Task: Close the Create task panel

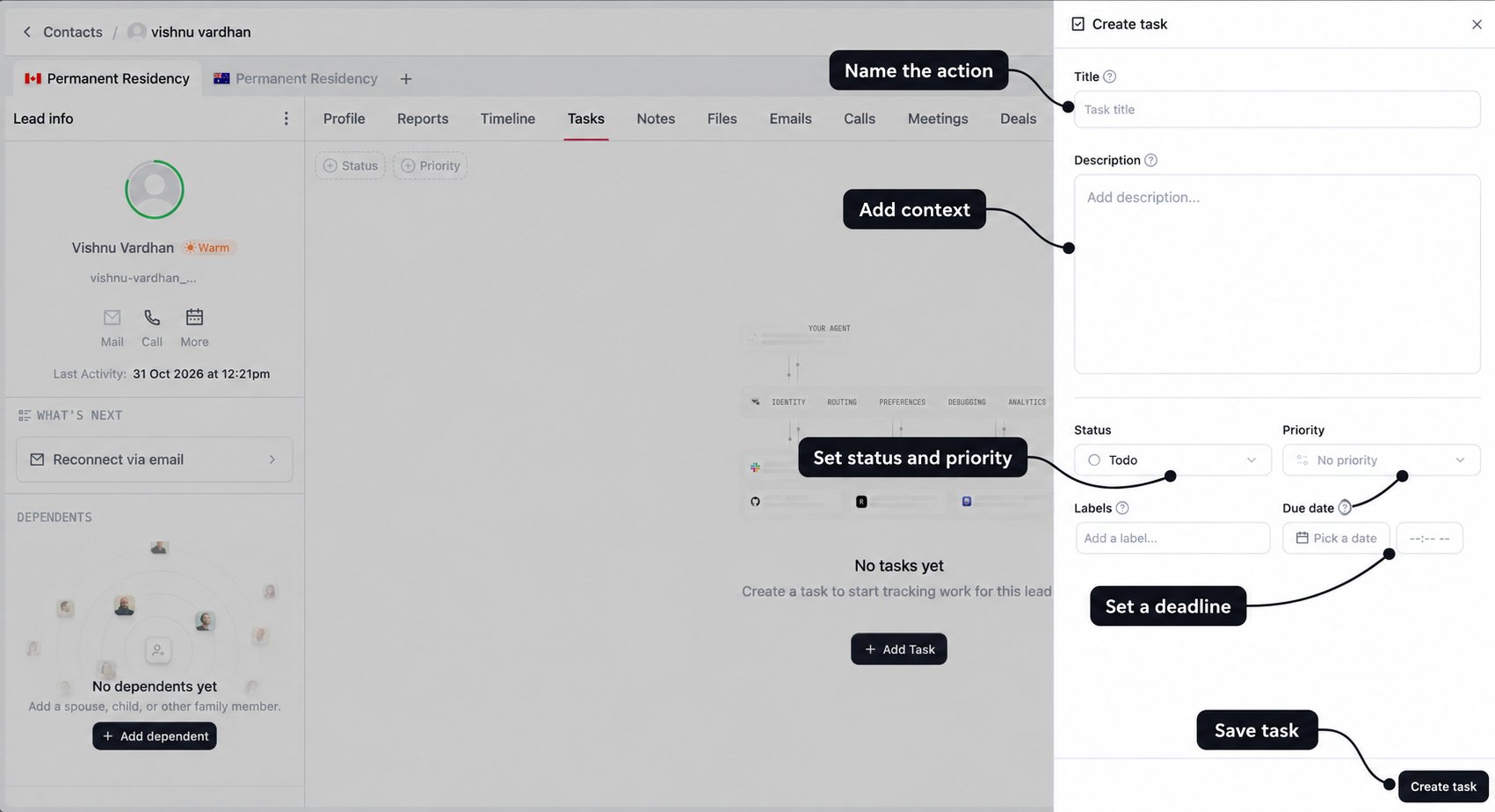Action: coord(1477,25)
